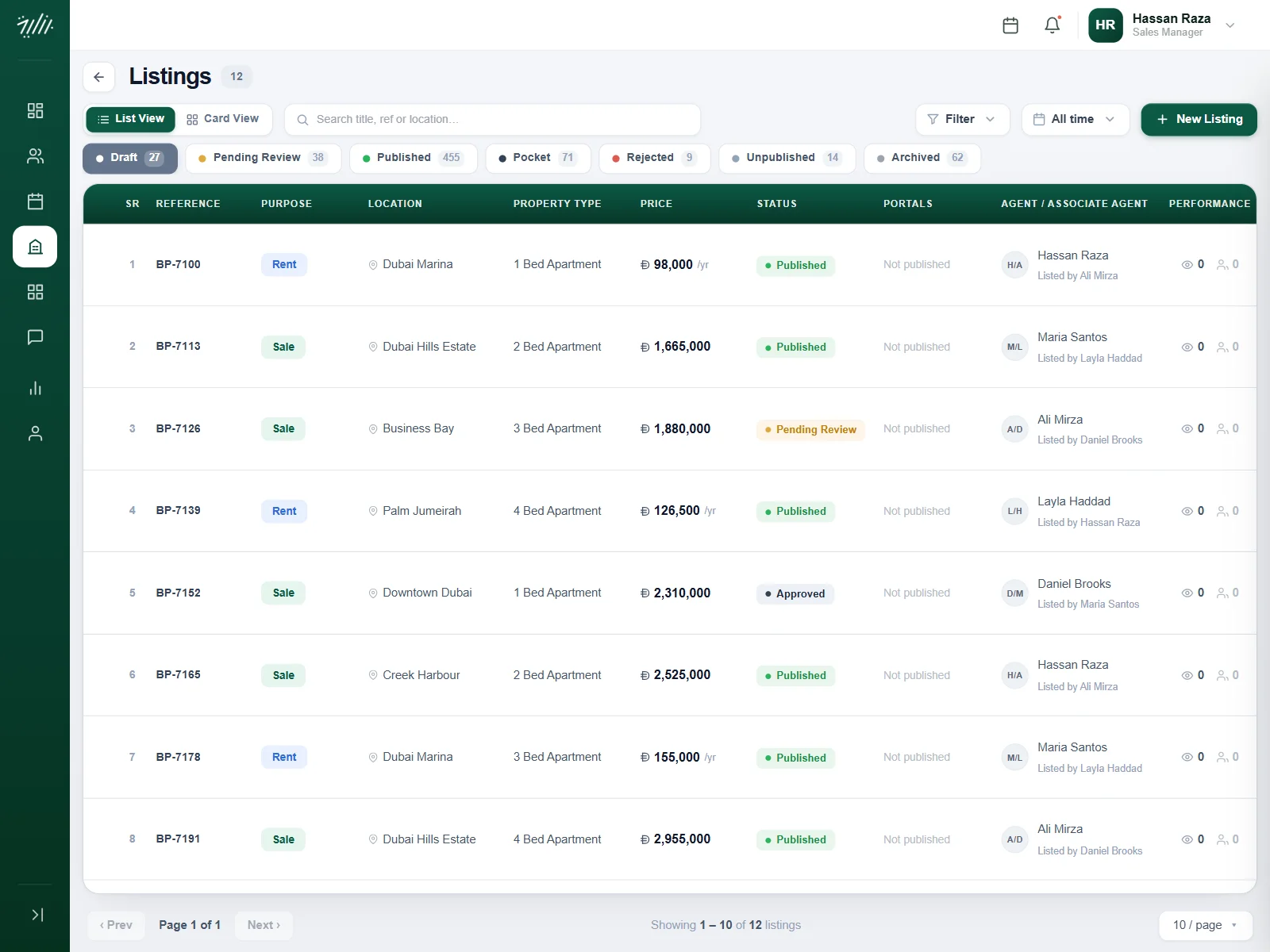The height and width of the screenshot is (952, 1270).
Task: Open the Filter dropdown
Action: click(962, 119)
